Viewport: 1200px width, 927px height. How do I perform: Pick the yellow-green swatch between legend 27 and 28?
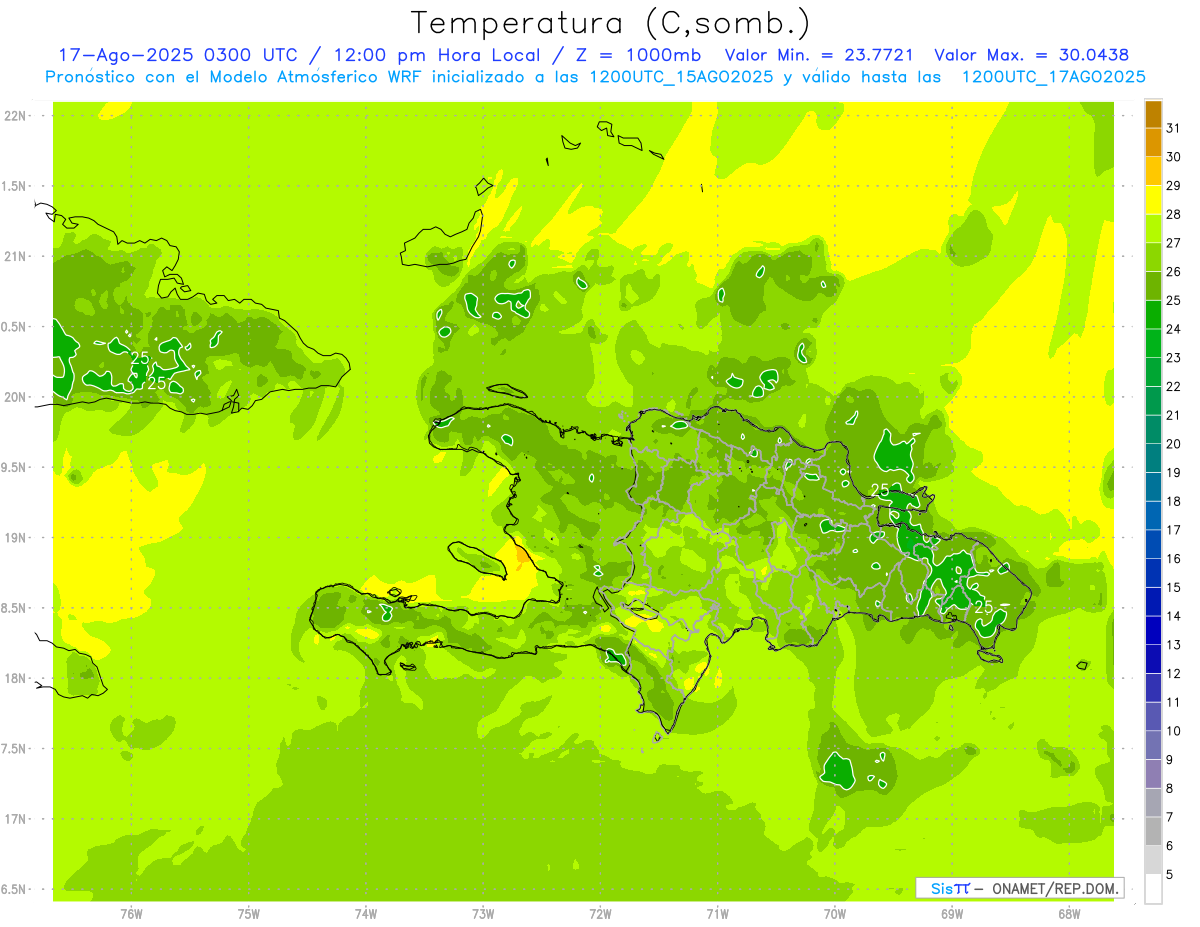(1153, 229)
